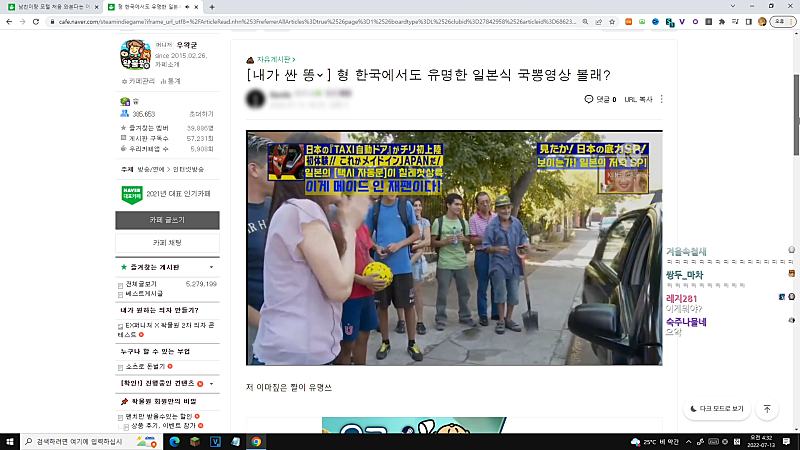This screenshot has width=800, height=450.
Task: Open the taskbar clock and date
Action: pos(761,441)
